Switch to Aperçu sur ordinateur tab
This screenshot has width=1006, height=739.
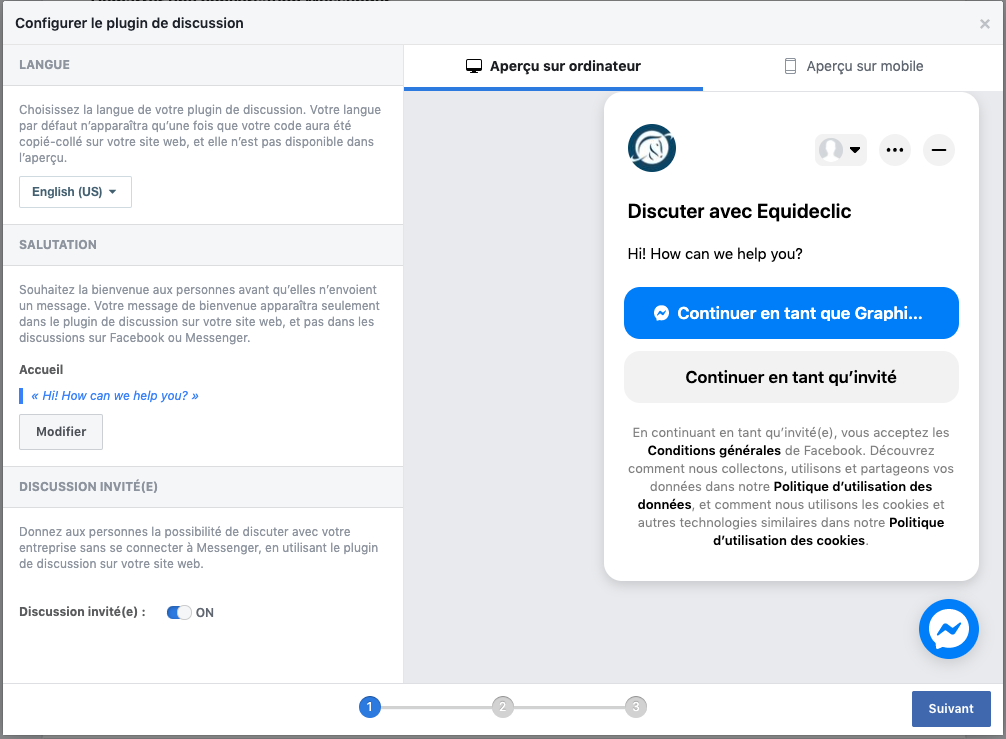(x=553, y=66)
